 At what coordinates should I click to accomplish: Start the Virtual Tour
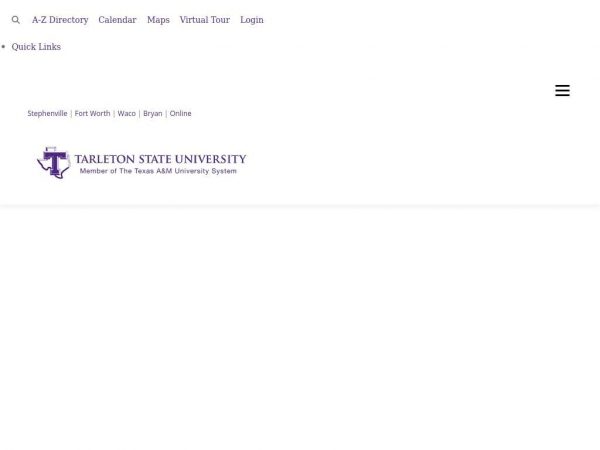(205, 20)
